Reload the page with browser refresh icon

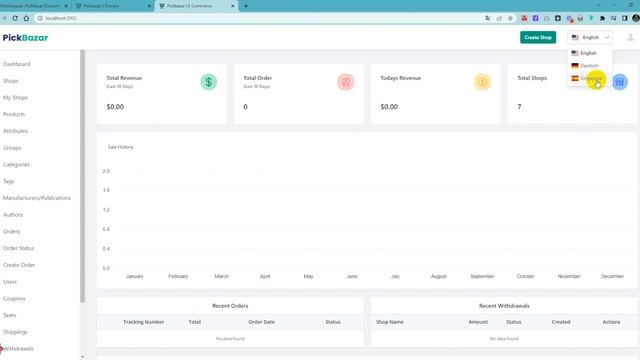15,18
